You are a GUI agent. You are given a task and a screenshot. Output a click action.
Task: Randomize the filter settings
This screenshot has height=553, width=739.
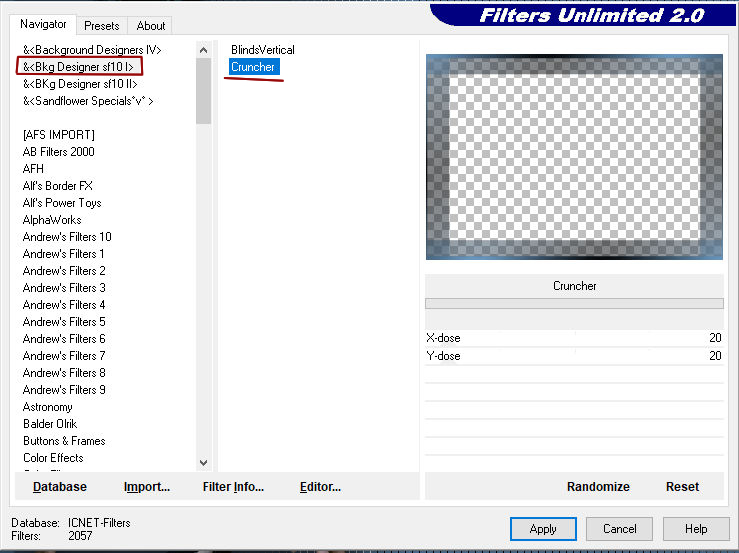pos(598,487)
